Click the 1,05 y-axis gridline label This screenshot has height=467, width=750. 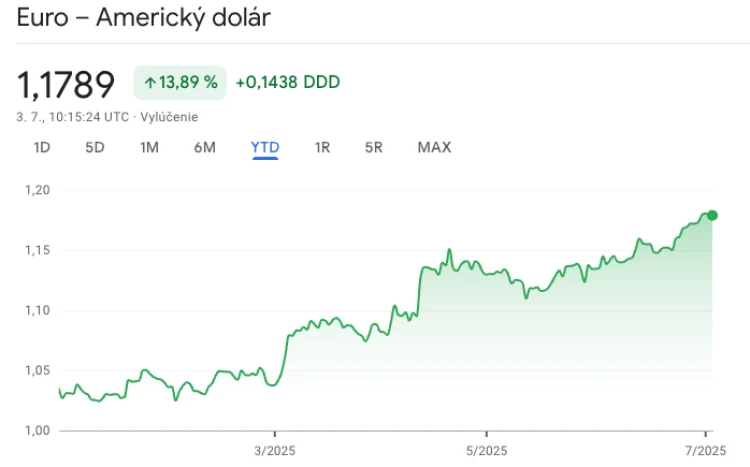coord(37,370)
